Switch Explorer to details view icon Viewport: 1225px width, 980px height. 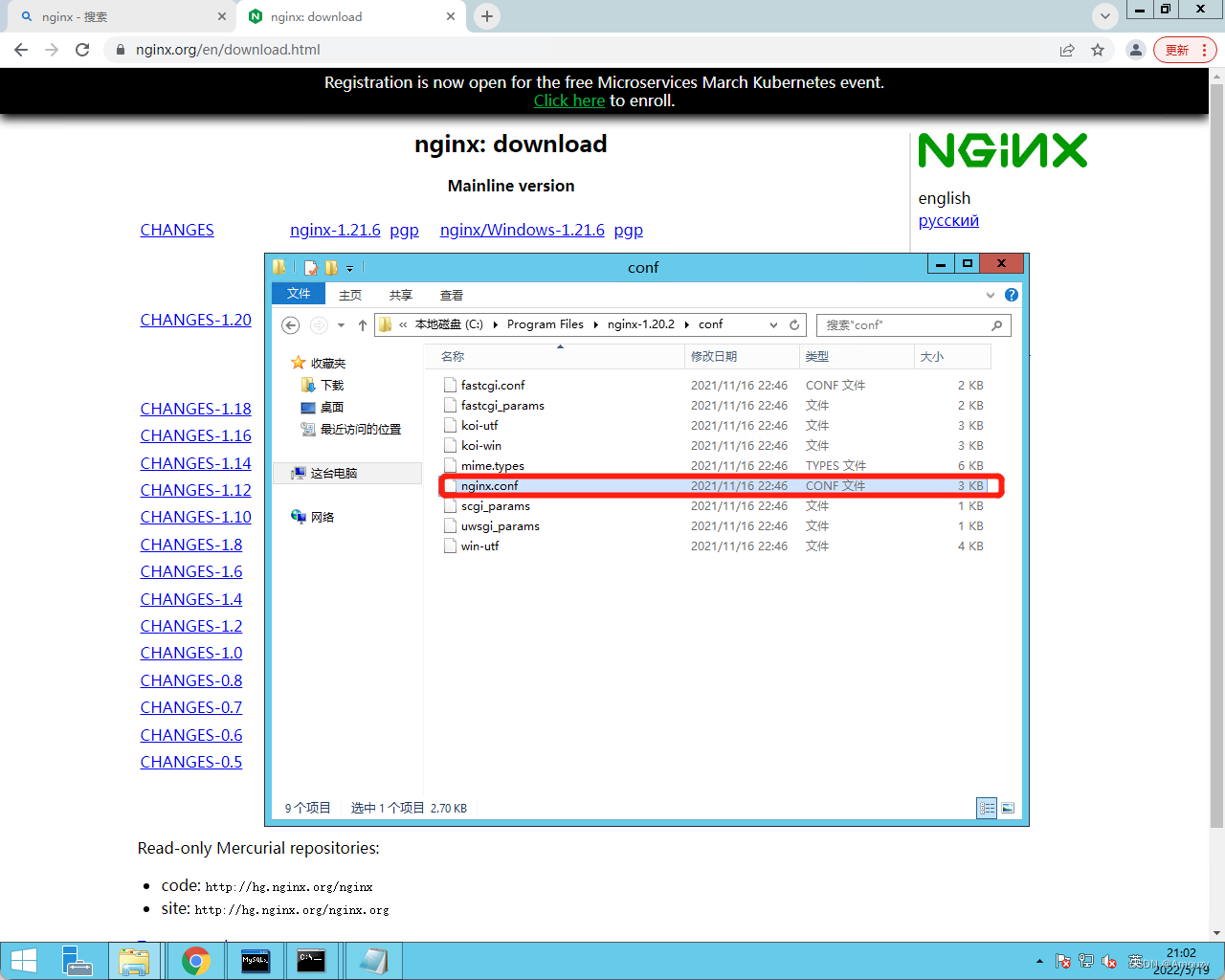pos(987,809)
